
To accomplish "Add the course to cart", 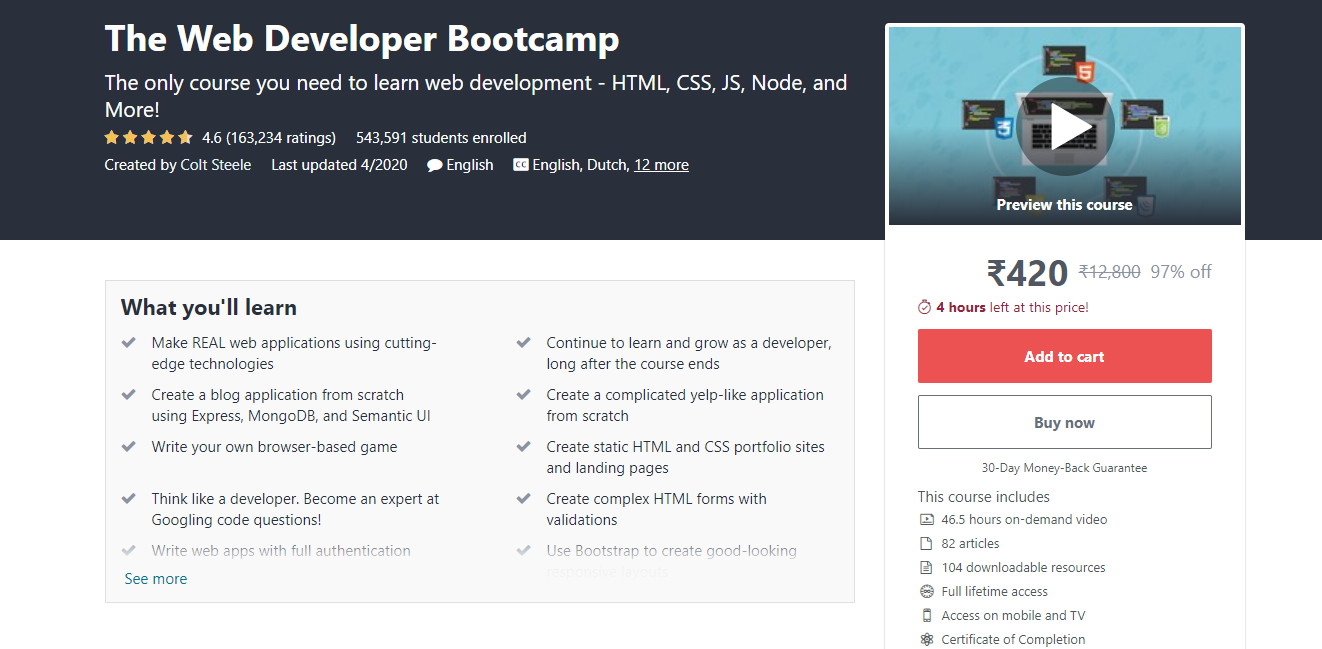I will click(1065, 356).
